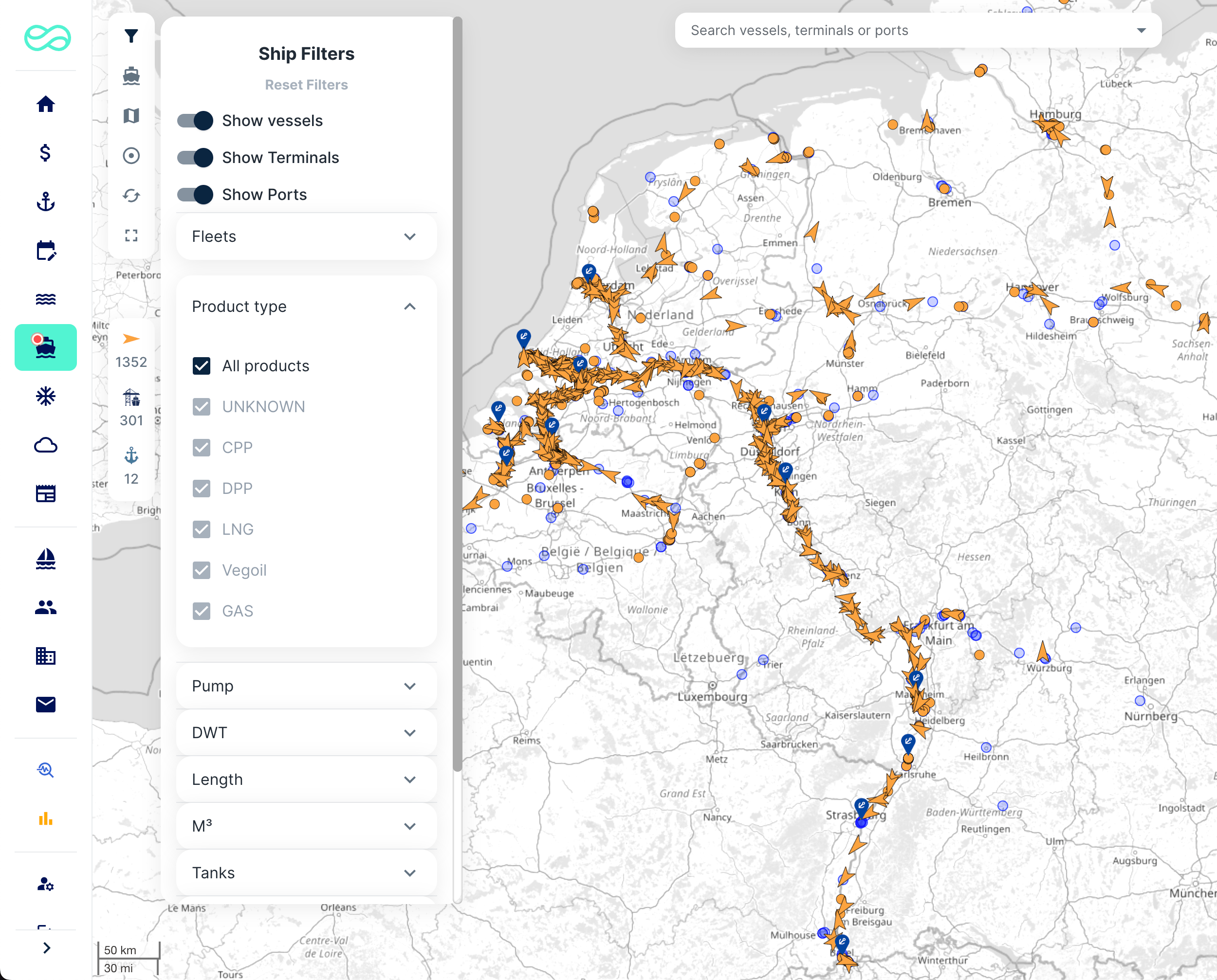Toggle the LNG product checkbox
1217x980 pixels.
(x=202, y=529)
